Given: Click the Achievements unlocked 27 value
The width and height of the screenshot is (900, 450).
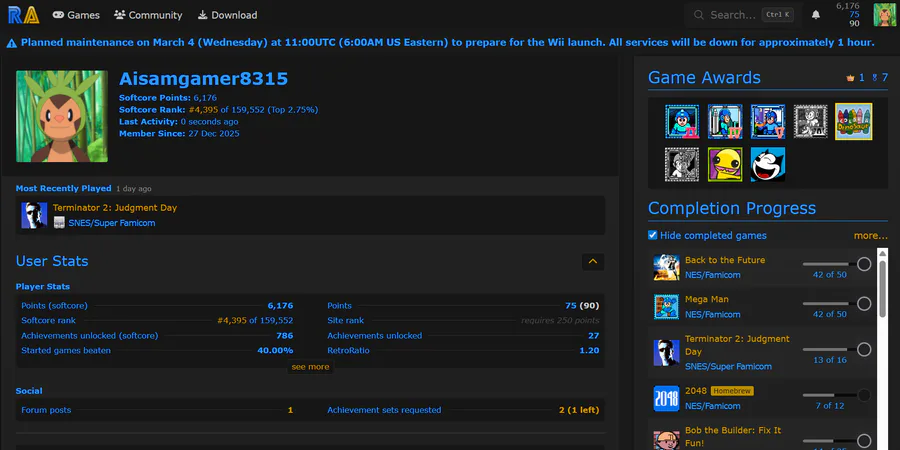Looking at the screenshot, I should pyautogui.click(x=593, y=335).
